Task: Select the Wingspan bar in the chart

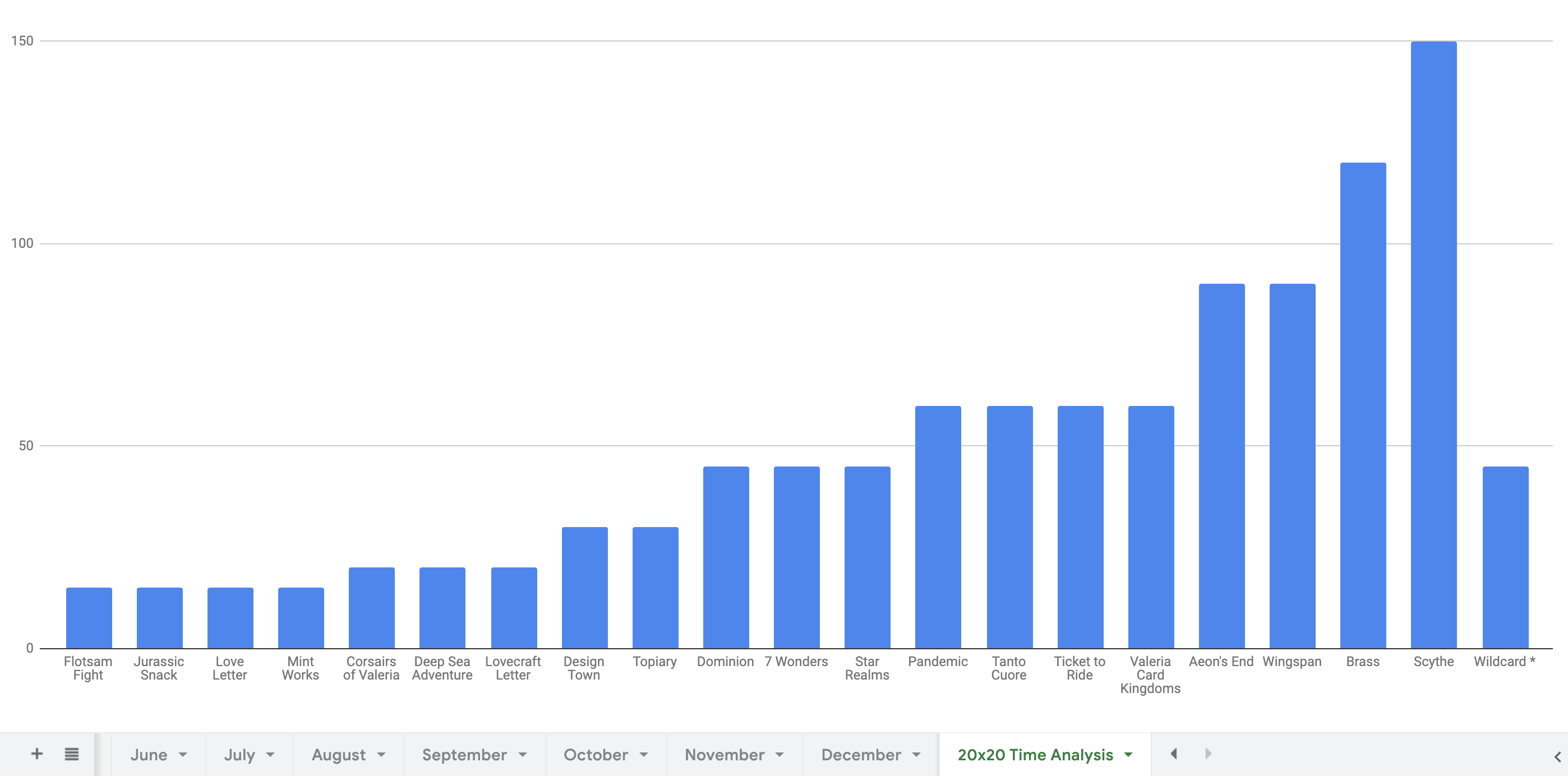Action: pyautogui.click(x=1292, y=465)
